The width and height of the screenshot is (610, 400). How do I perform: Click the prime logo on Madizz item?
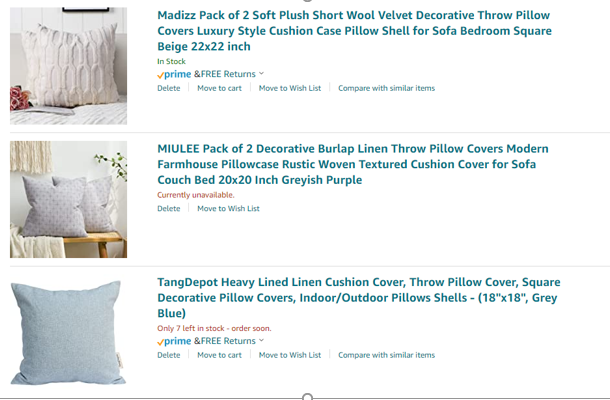point(174,74)
